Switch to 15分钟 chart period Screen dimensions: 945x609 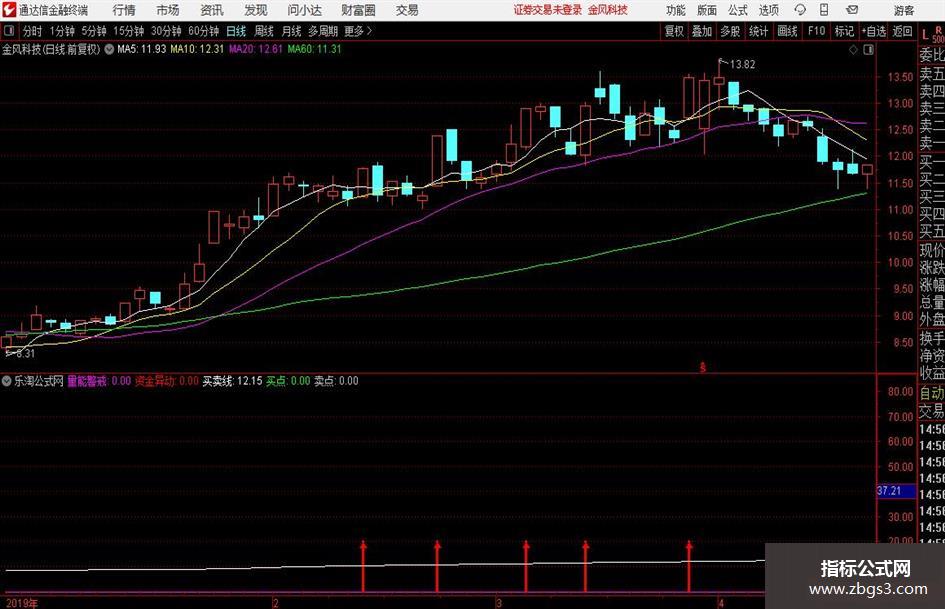[128, 31]
